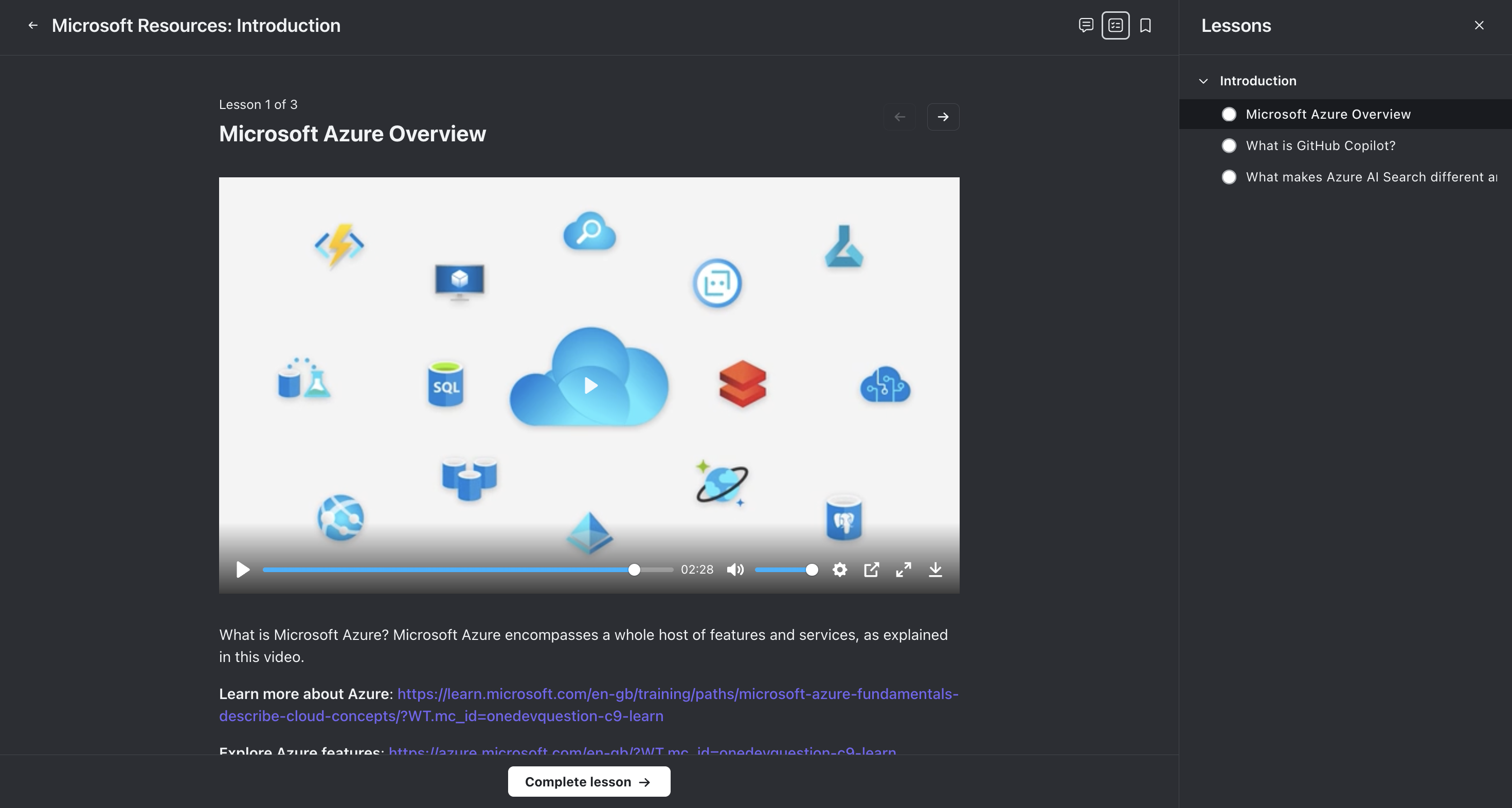Play the video from the center overlay button

(x=590, y=385)
